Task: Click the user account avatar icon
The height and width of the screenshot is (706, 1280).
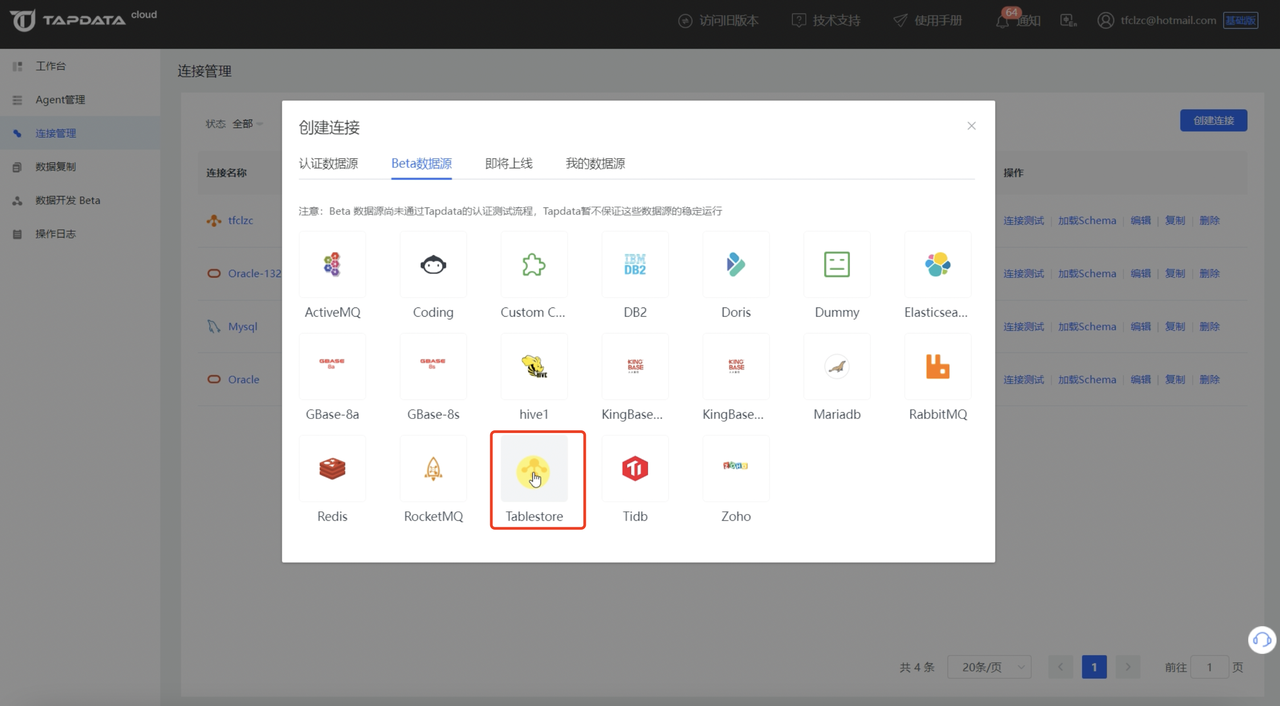Action: [x=1105, y=20]
